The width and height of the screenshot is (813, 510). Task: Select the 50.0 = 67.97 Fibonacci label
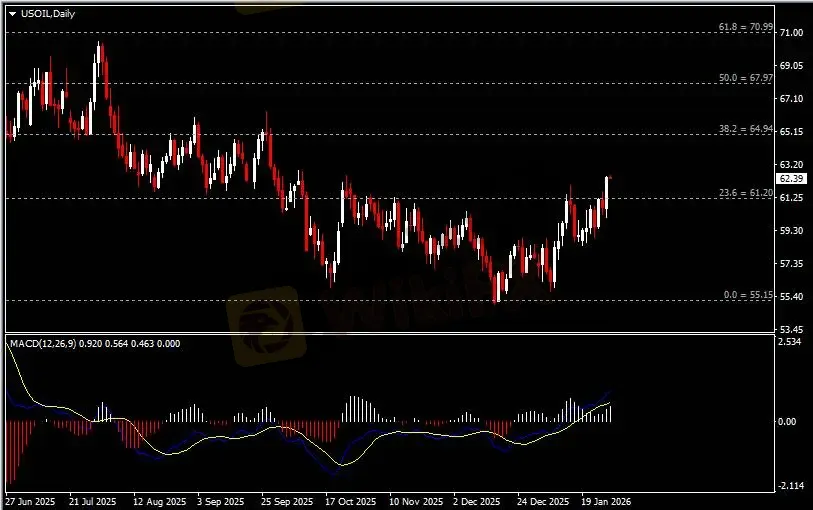[x=746, y=78]
